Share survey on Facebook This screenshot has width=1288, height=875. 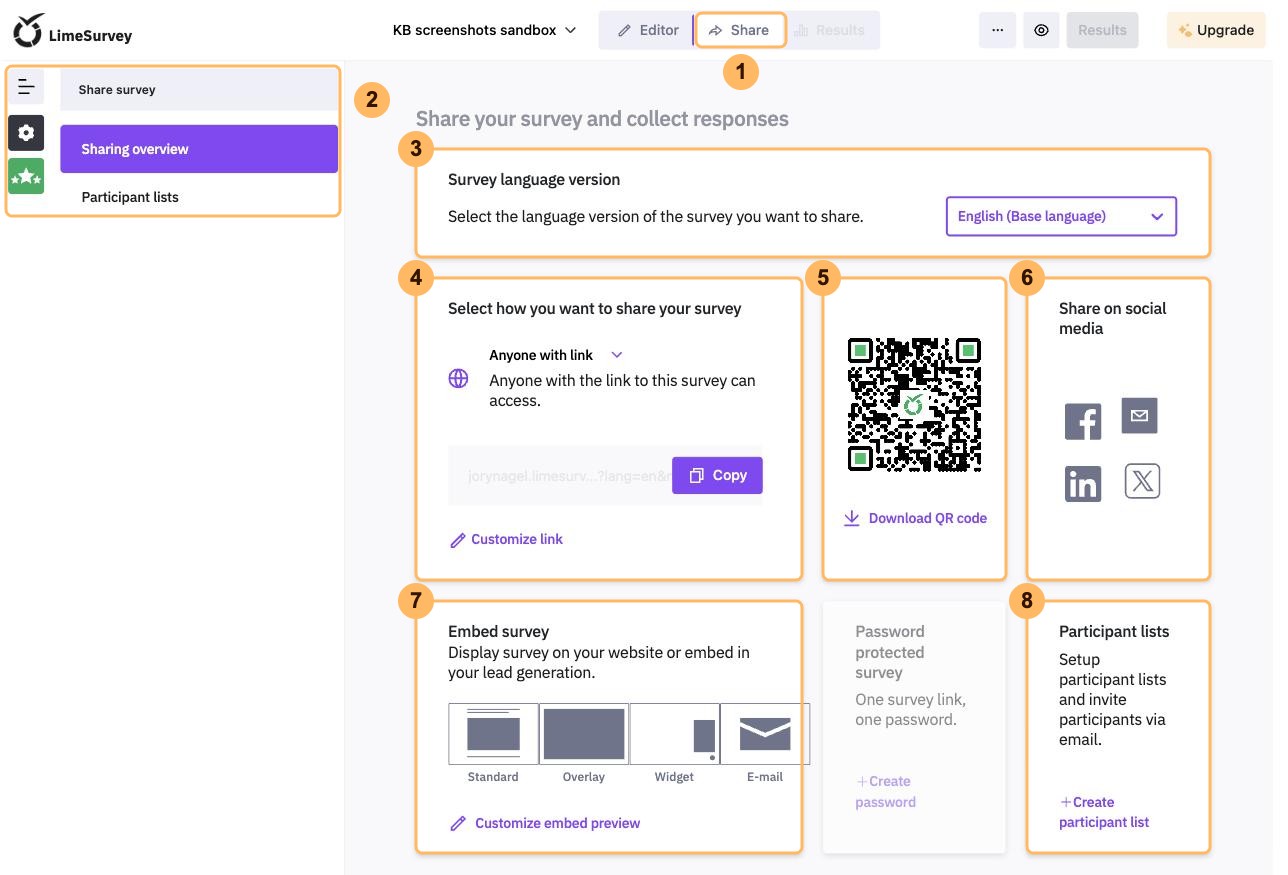[x=1083, y=421]
